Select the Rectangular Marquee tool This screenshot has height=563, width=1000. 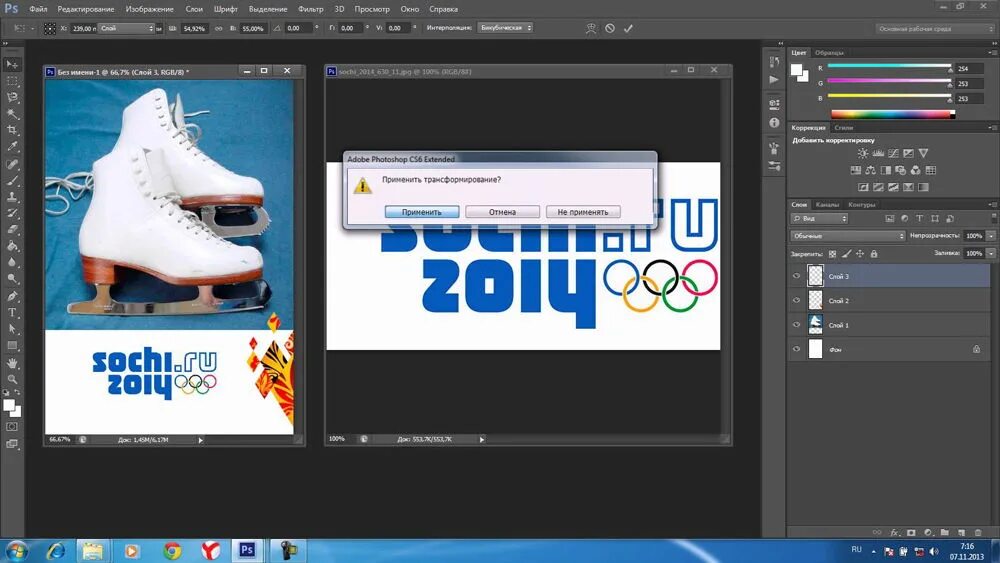12,81
